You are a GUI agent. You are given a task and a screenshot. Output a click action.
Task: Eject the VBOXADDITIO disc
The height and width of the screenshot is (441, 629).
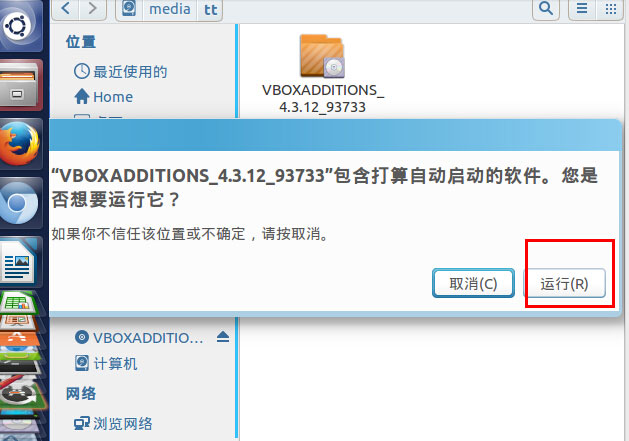point(223,337)
